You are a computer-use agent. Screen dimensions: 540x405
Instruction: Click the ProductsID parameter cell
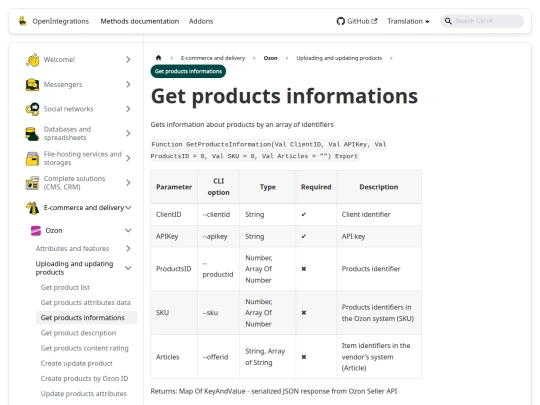click(x=174, y=269)
